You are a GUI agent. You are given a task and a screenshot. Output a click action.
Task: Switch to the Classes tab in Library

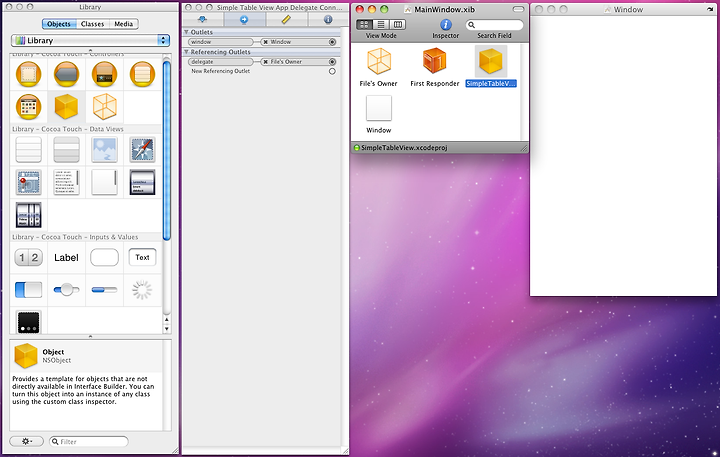point(92,24)
